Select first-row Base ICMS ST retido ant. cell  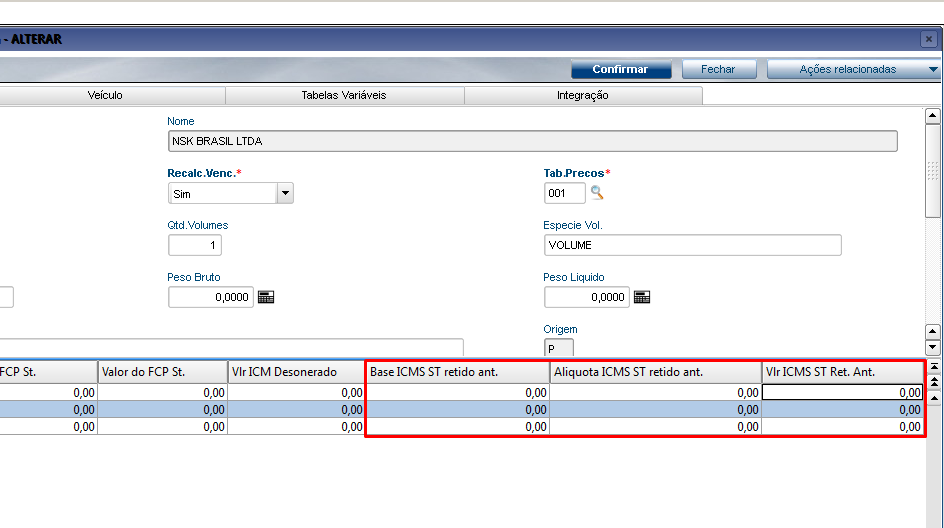(x=458, y=393)
